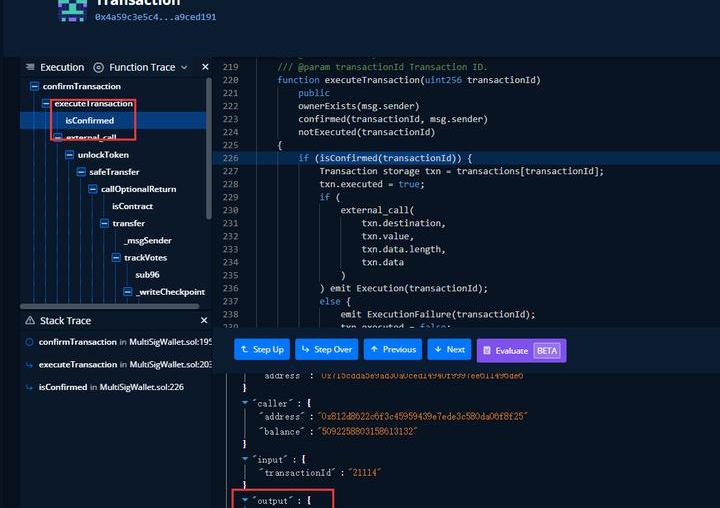The width and height of the screenshot is (720, 508).
Task: Click the Evaluate BETA button
Action: (x=521, y=350)
